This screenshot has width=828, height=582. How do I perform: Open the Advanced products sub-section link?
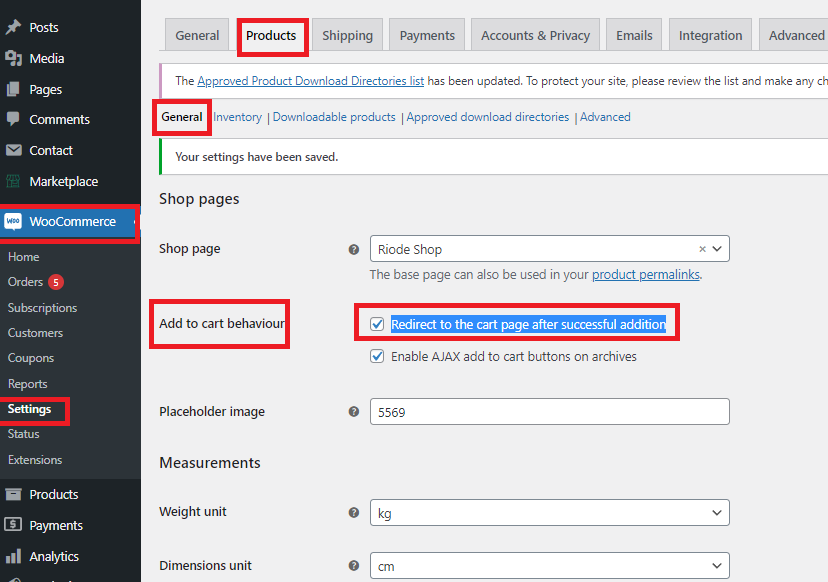(605, 117)
